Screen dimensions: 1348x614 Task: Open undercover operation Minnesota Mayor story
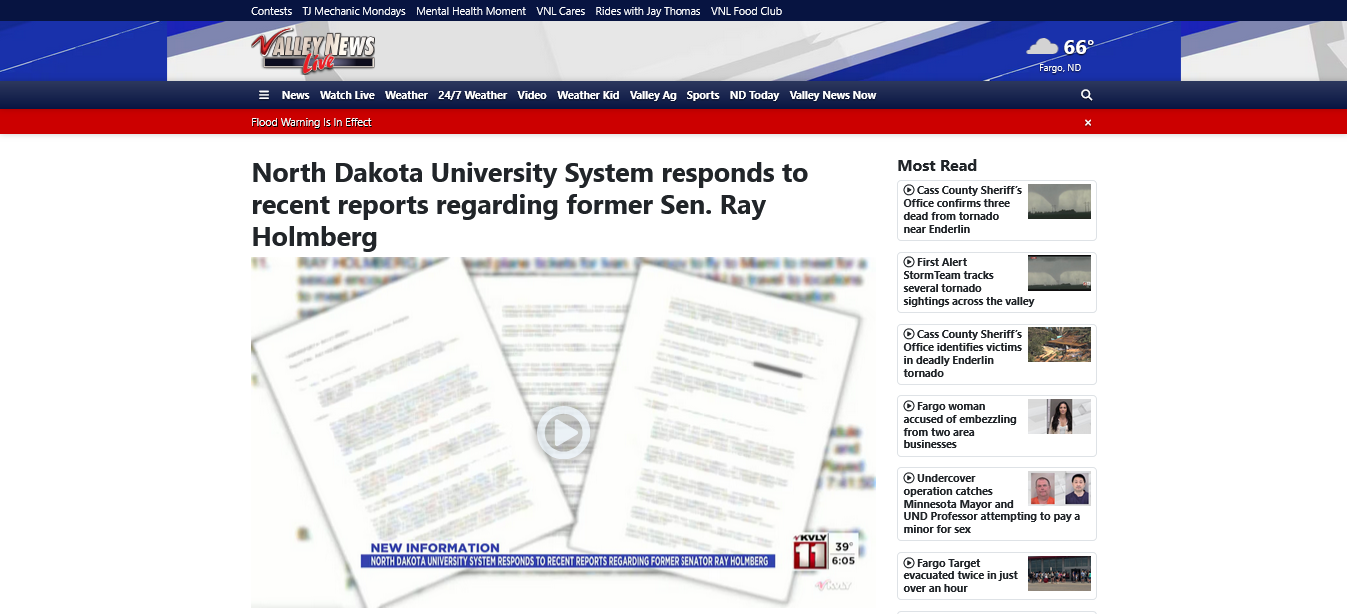click(x=990, y=504)
